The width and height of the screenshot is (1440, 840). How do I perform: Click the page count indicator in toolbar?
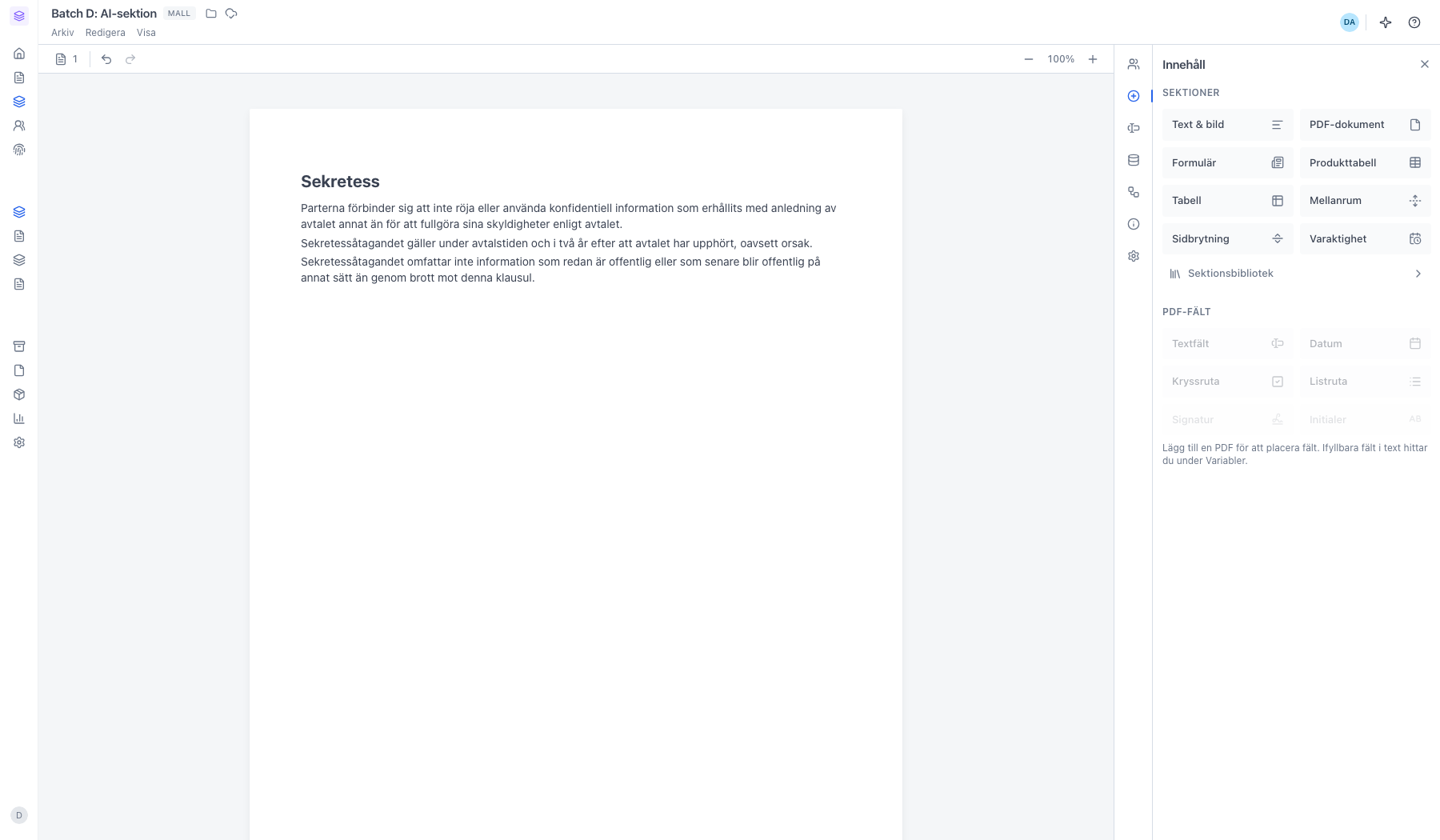point(67,59)
